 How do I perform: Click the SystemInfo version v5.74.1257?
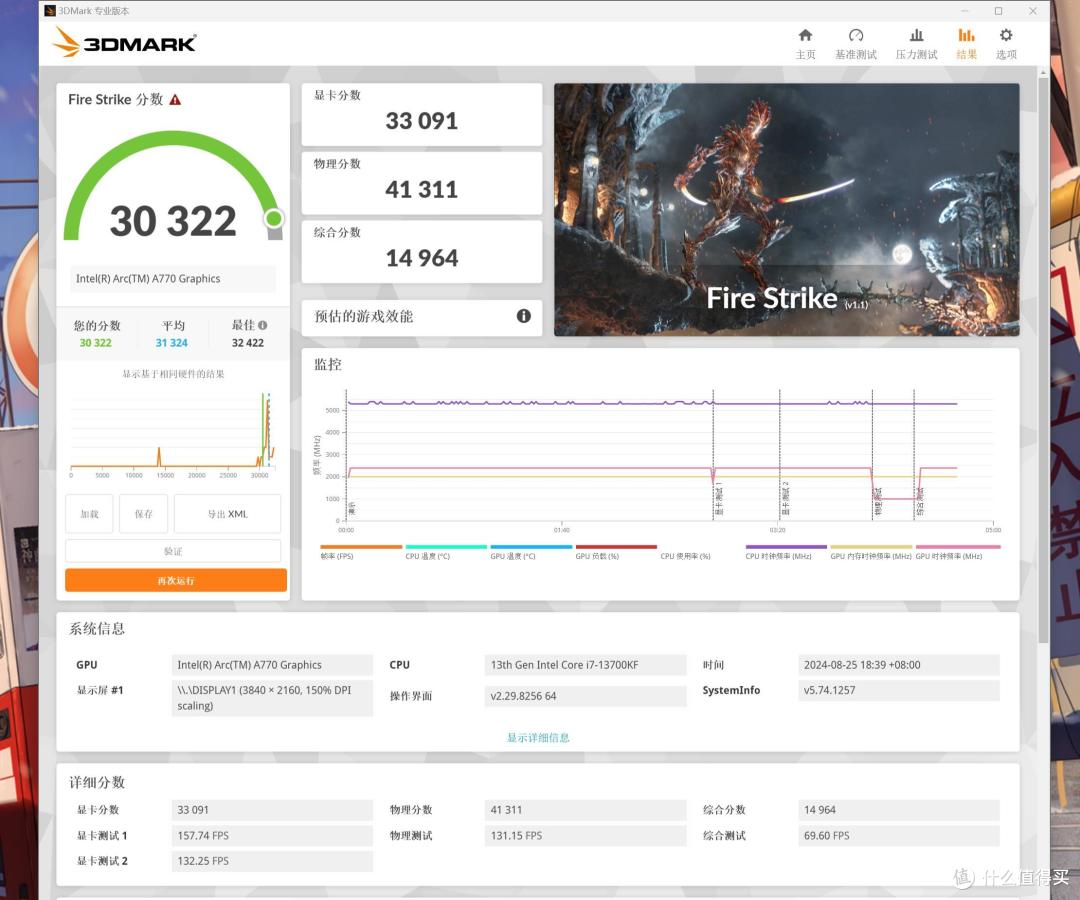pos(898,690)
